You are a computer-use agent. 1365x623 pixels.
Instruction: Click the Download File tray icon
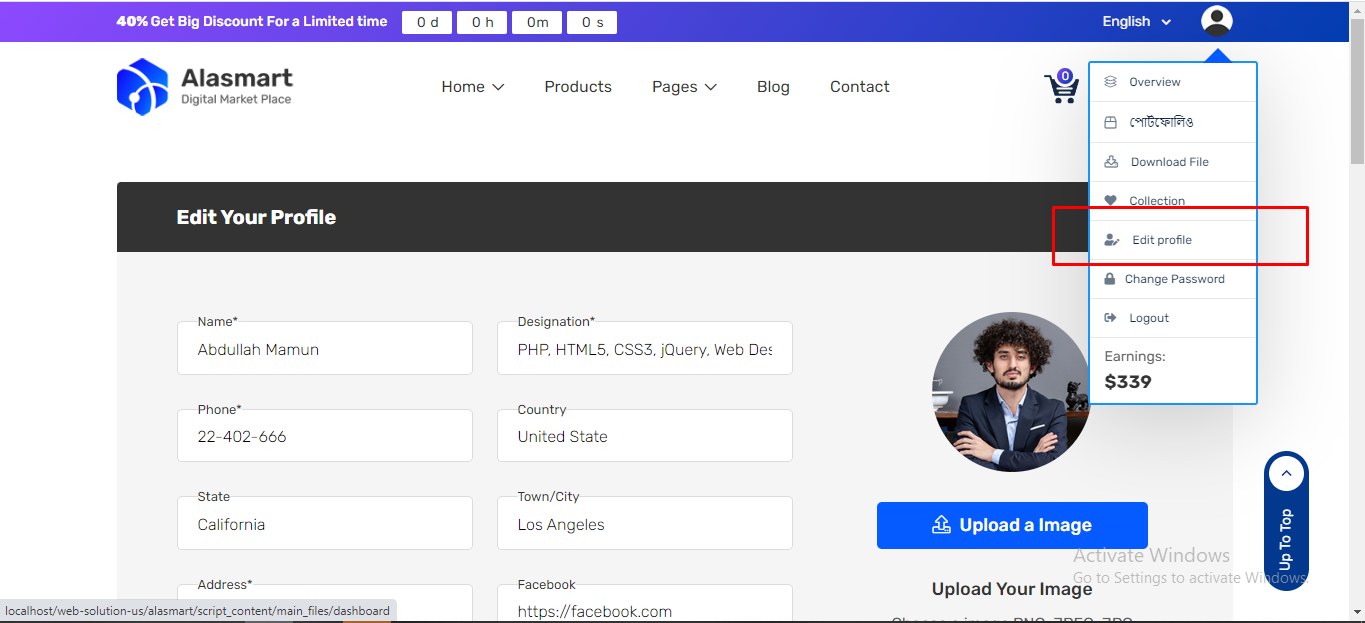1110,162
